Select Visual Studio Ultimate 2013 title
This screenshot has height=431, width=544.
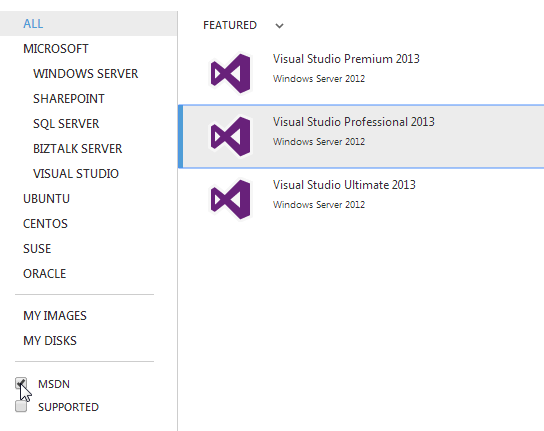(x=344, y=185)
